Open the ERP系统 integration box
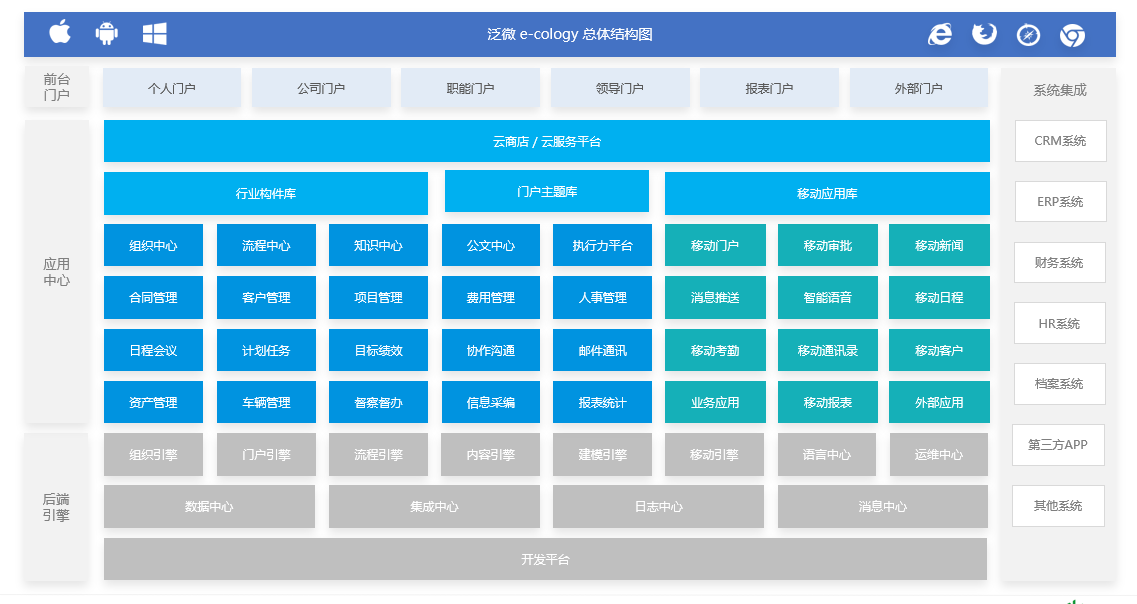This screenshot has height=604, width=1137. (1060, 202)
